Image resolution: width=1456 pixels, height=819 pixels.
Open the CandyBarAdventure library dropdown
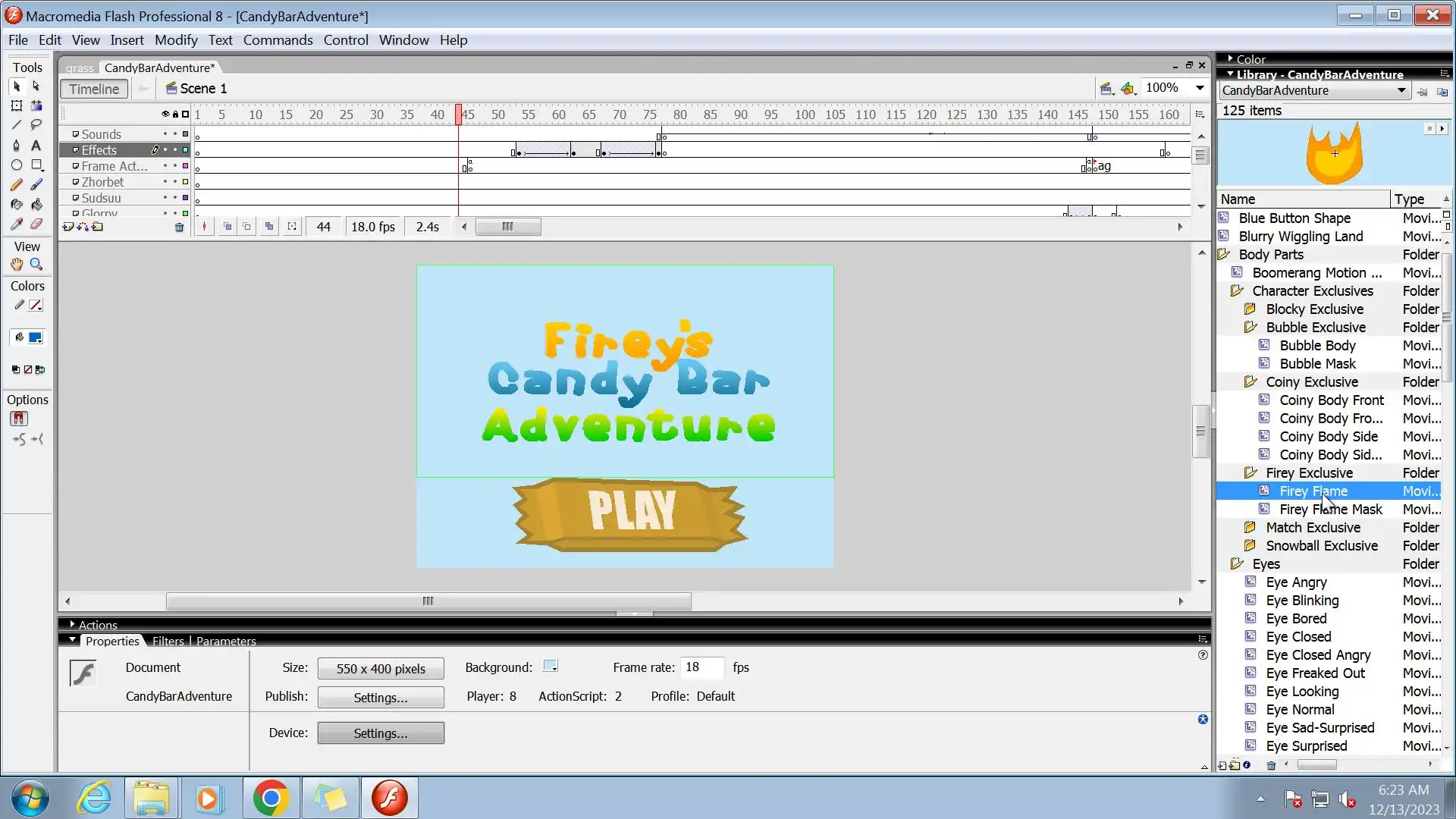1401,91
